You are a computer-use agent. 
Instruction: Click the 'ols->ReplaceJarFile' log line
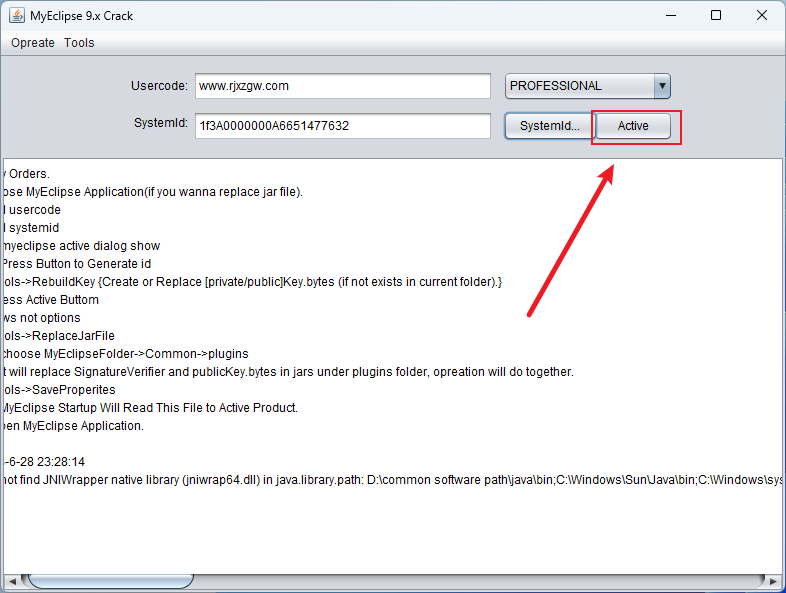click(59, 336)
